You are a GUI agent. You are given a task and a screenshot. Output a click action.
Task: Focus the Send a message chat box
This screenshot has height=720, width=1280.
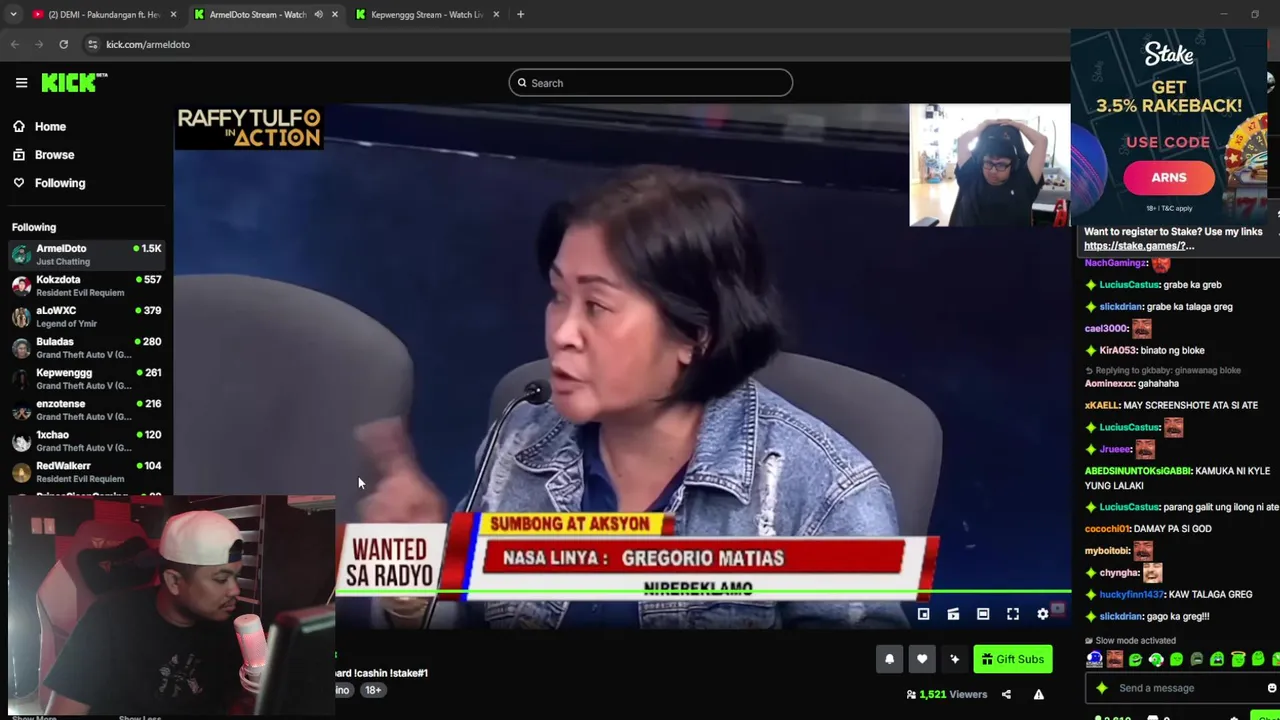[1180, 688]
